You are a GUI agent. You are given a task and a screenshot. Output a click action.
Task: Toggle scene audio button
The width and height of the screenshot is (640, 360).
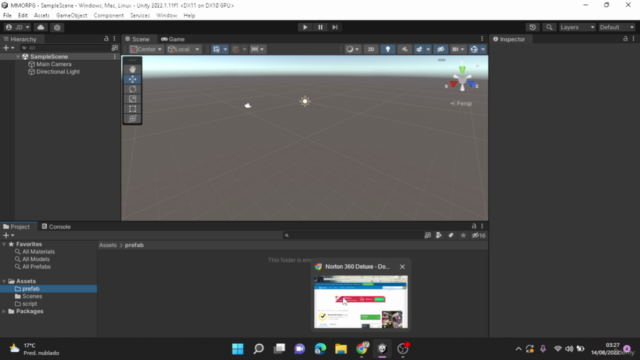tap(404, 49)
